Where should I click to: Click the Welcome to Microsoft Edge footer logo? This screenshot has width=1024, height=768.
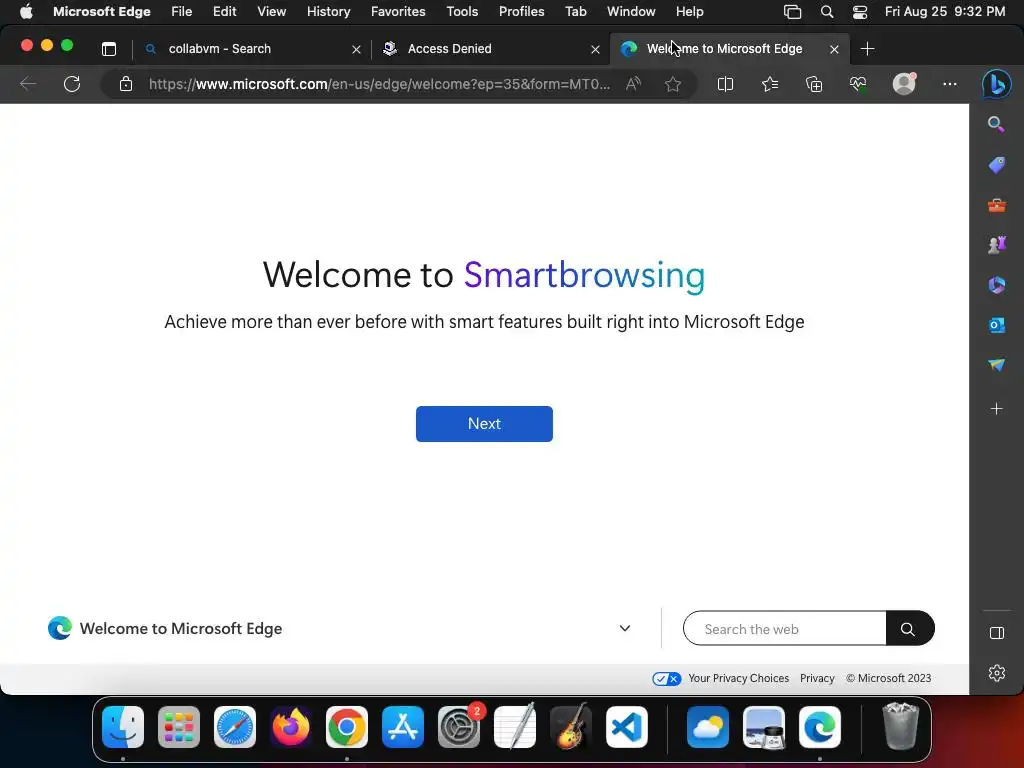click(59, 628)
